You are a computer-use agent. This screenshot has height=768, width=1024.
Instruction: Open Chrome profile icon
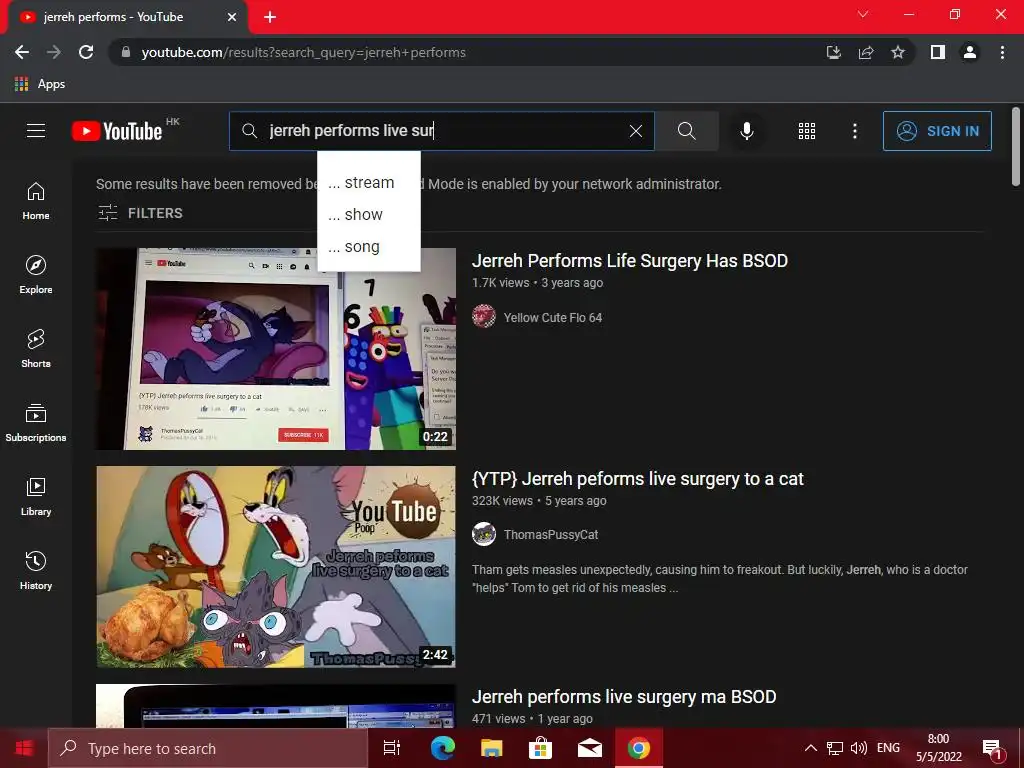970,52
